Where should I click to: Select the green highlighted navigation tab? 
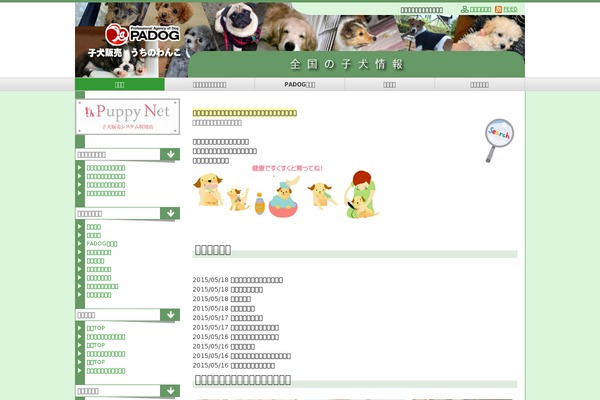click(120, 85)
